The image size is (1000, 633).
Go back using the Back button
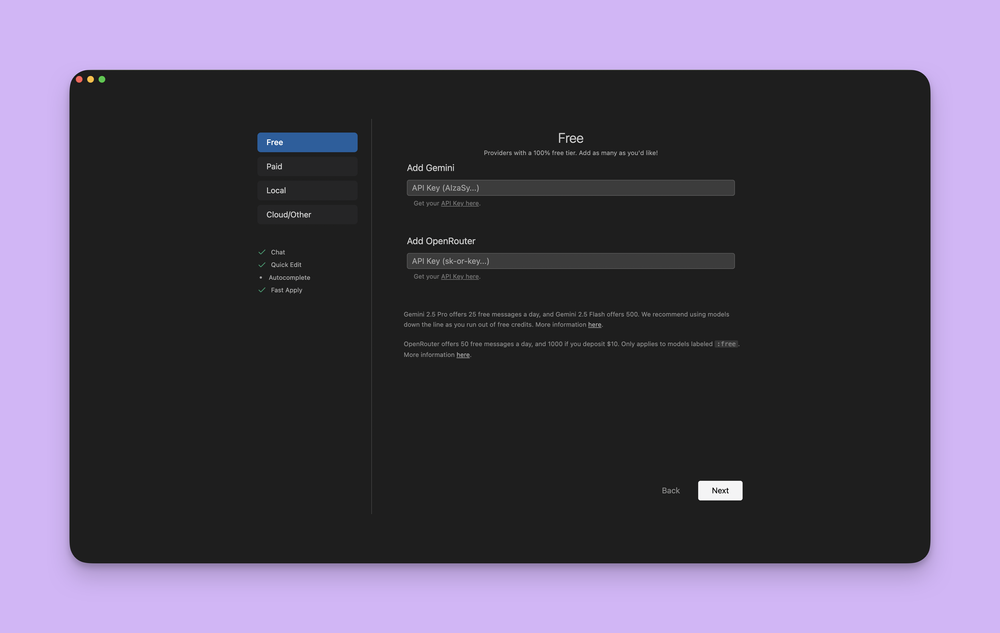point(670,490)
